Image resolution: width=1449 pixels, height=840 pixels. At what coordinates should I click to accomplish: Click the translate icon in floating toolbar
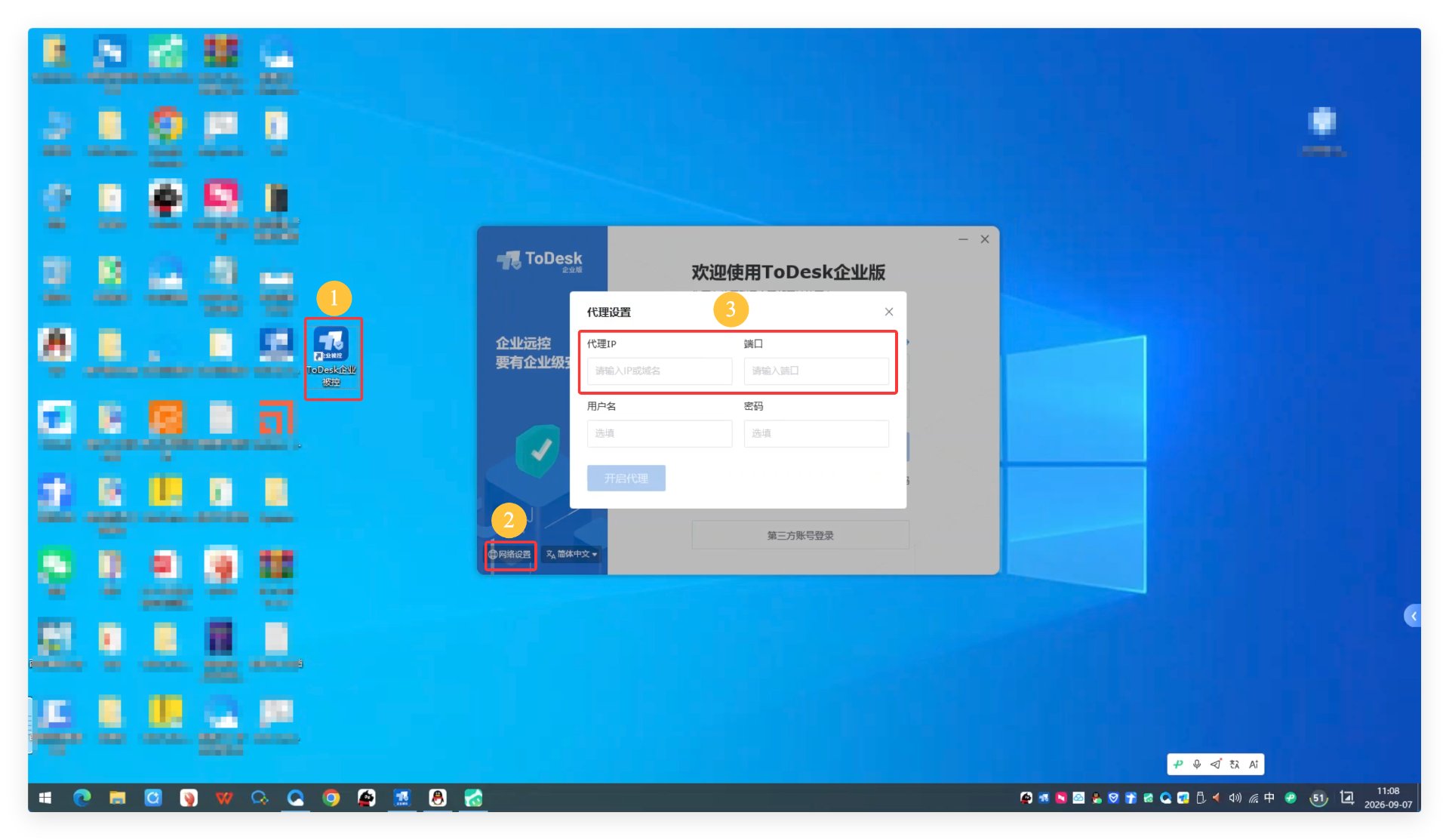[1235, 765]
